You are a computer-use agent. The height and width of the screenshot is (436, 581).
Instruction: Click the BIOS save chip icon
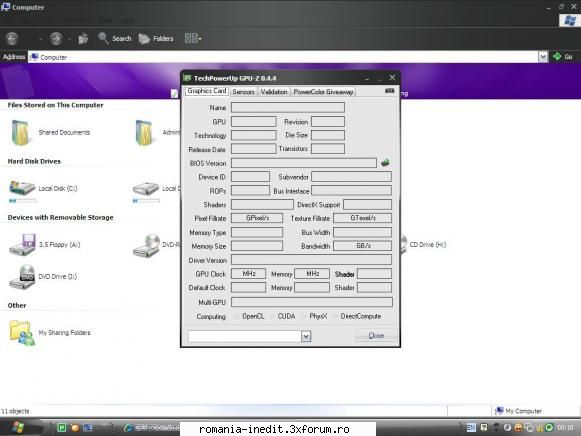coord(385,162)
